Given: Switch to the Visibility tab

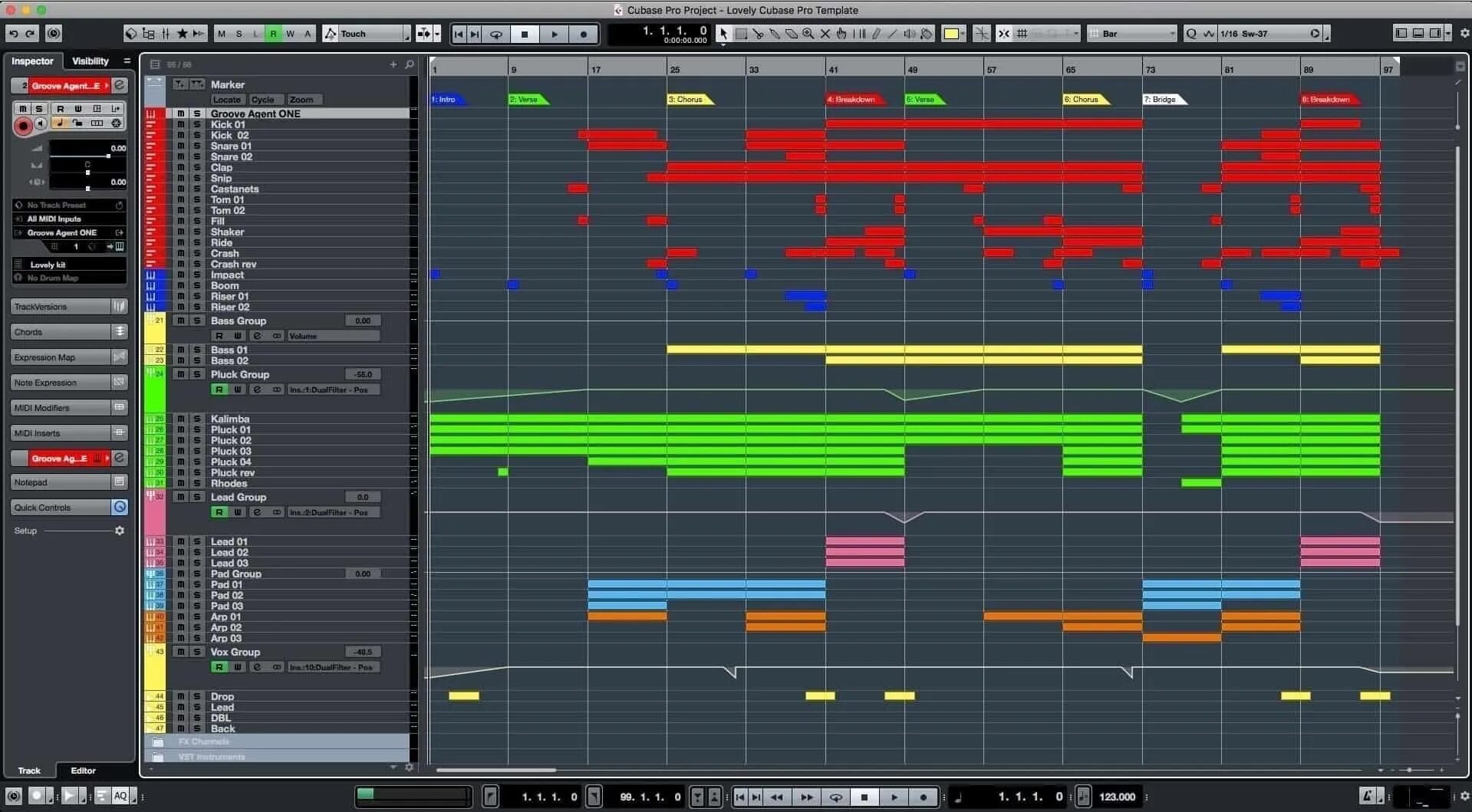Looking at the screenshot, I should [x=90, y=61].
